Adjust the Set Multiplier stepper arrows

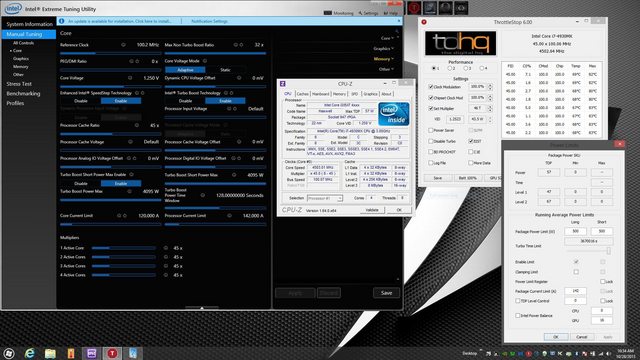(x=490, y=109)
